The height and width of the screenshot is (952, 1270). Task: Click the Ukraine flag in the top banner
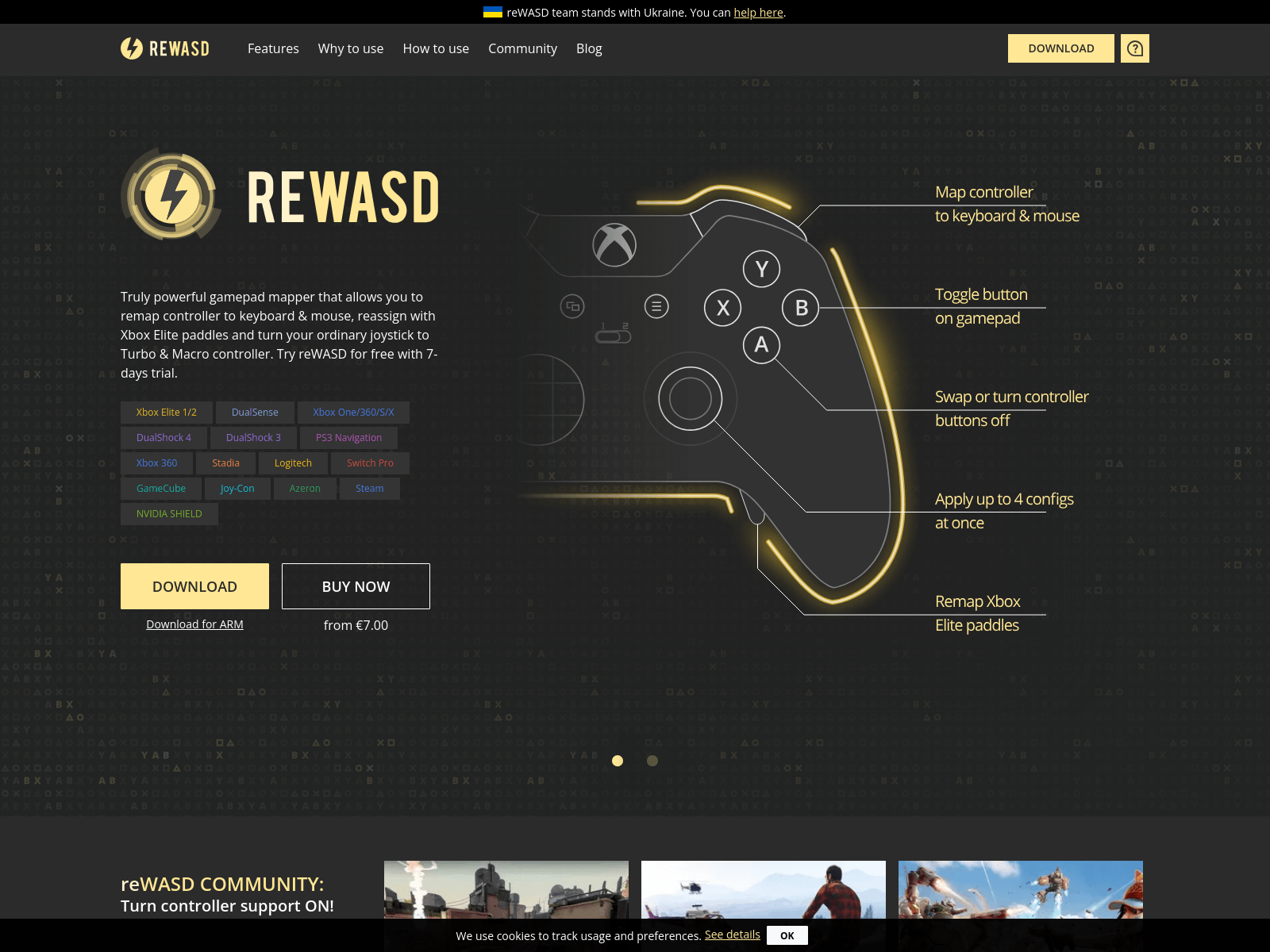pos(493,12)
